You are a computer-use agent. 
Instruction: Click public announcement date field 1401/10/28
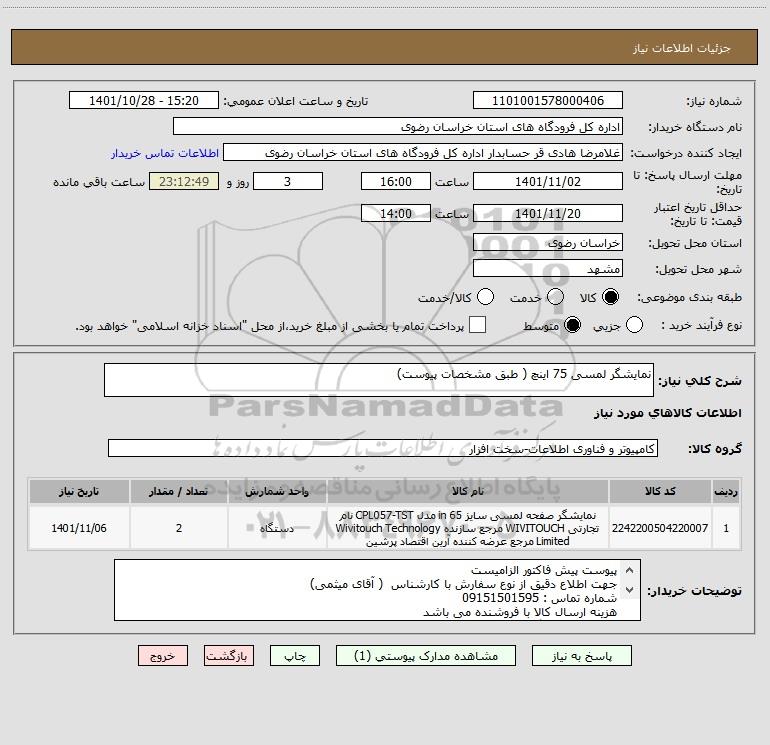click(144, 100)
